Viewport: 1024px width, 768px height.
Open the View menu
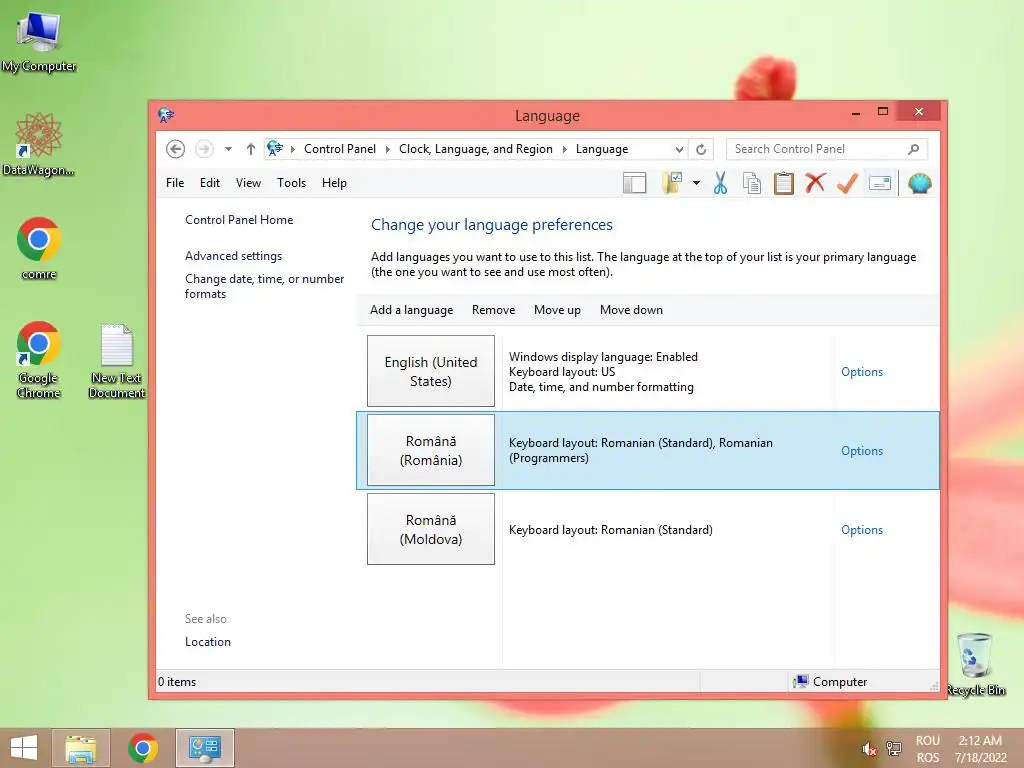point(248,183)
